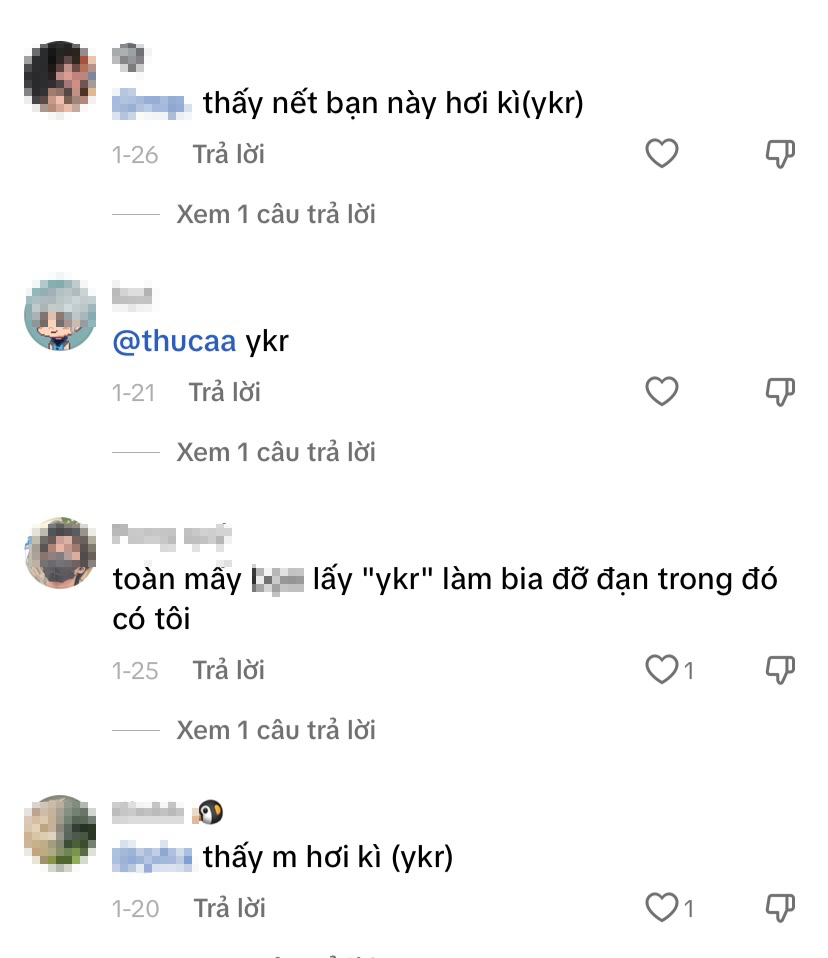The image size is (828, 958).
Task: Click the dislike icon on the bottom comment
Action: pos(779,907)
